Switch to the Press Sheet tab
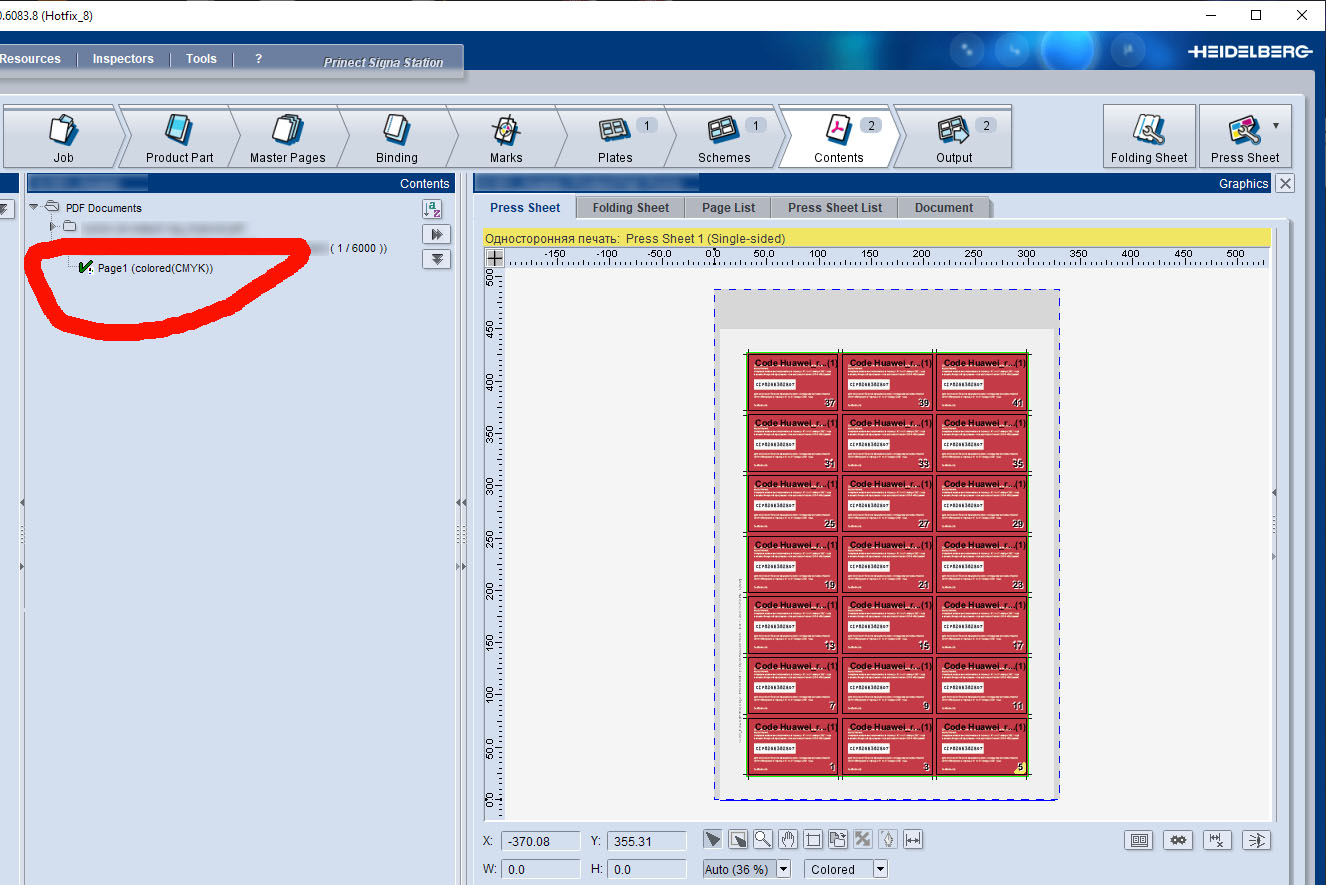1326x885 pixels. [525, 208]
